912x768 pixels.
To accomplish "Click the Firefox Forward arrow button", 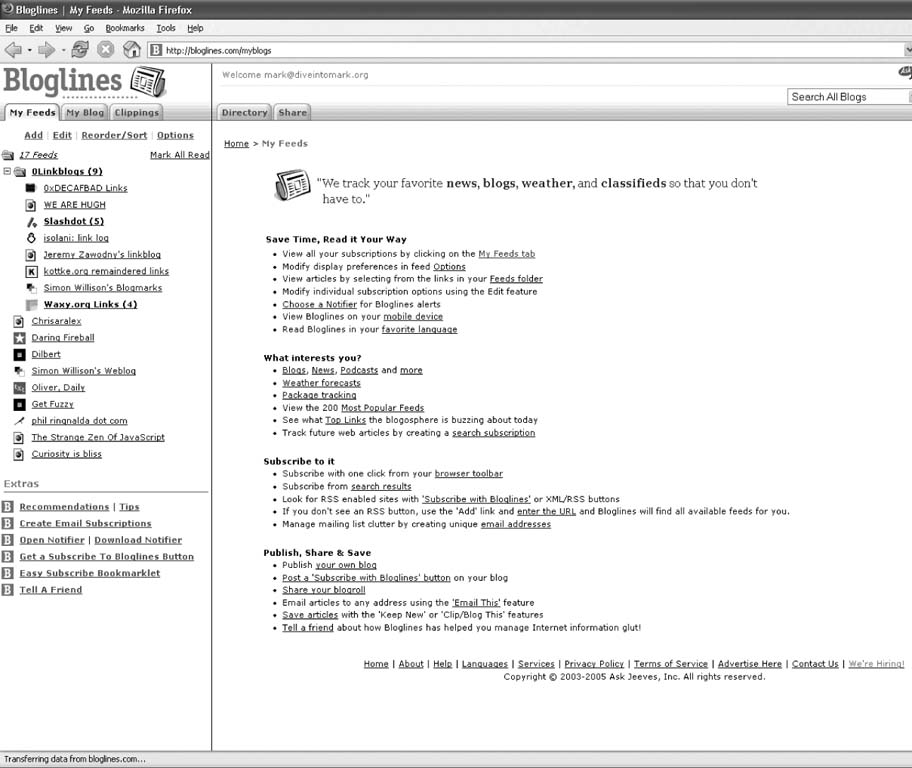I will click(x=46, y=50).
